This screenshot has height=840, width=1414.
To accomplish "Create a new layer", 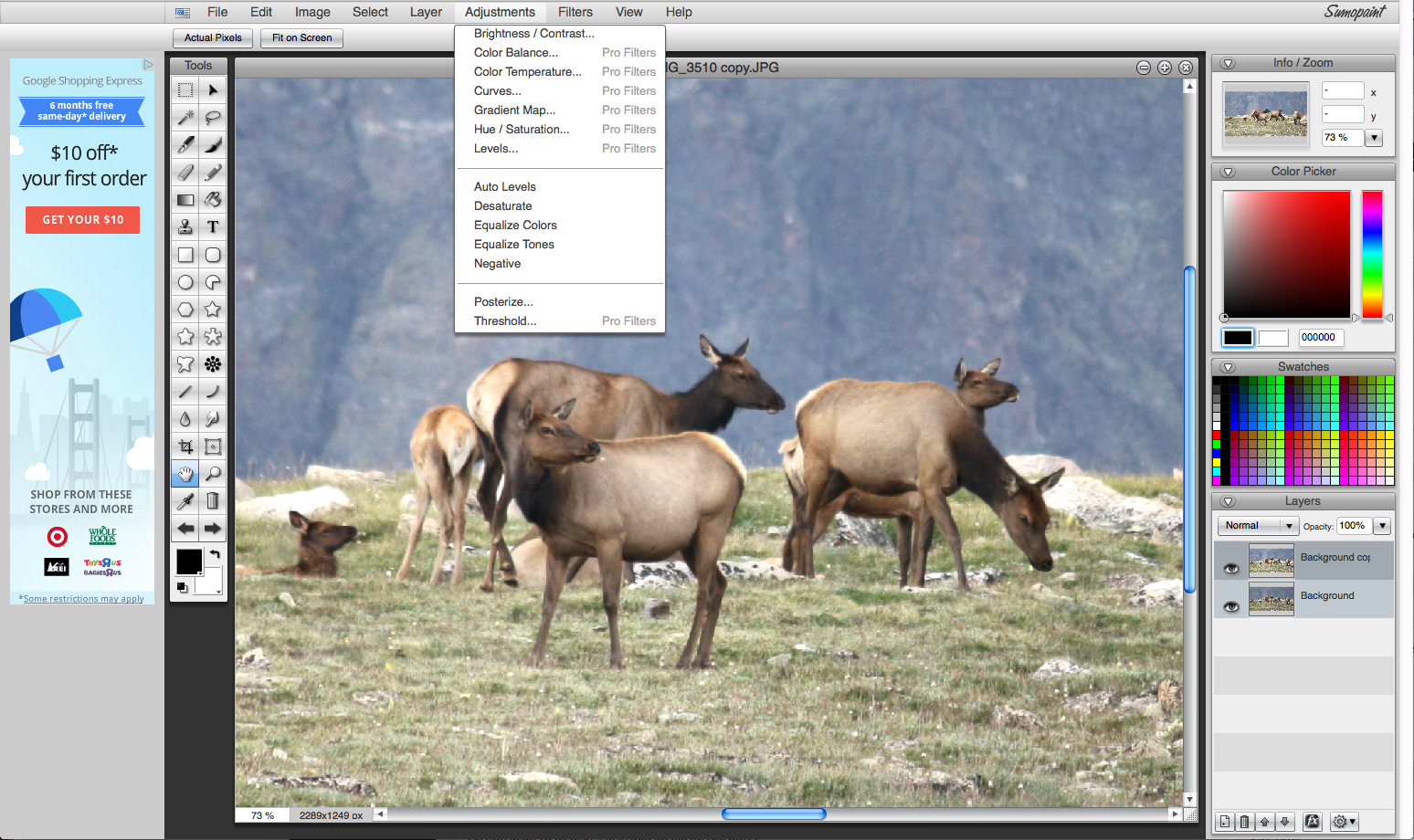I will pos(1224,822).
